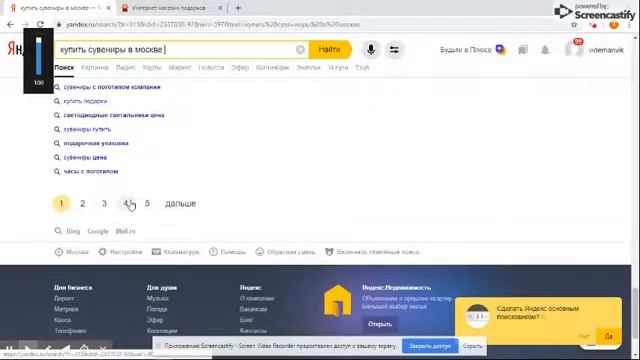
Task: Open the Погода footer link
Action: click(x=157, y=309)
